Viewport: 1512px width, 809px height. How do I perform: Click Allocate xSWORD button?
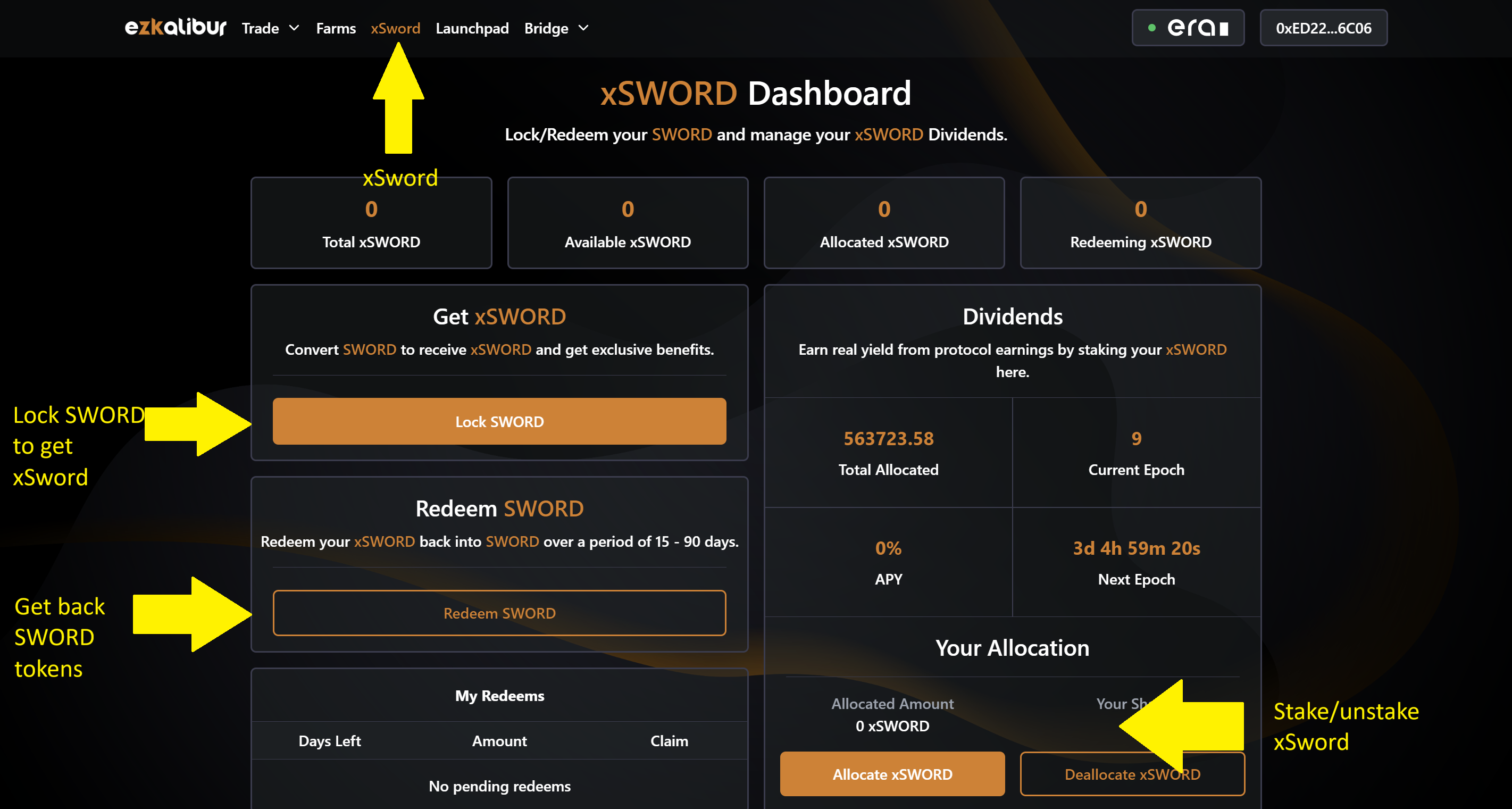[892, 774]
